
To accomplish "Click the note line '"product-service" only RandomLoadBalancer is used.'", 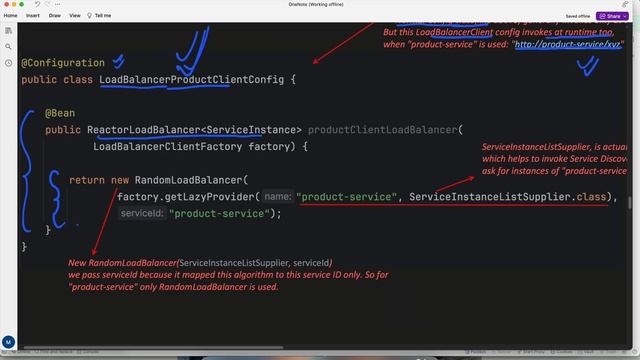I will [173, 287].
